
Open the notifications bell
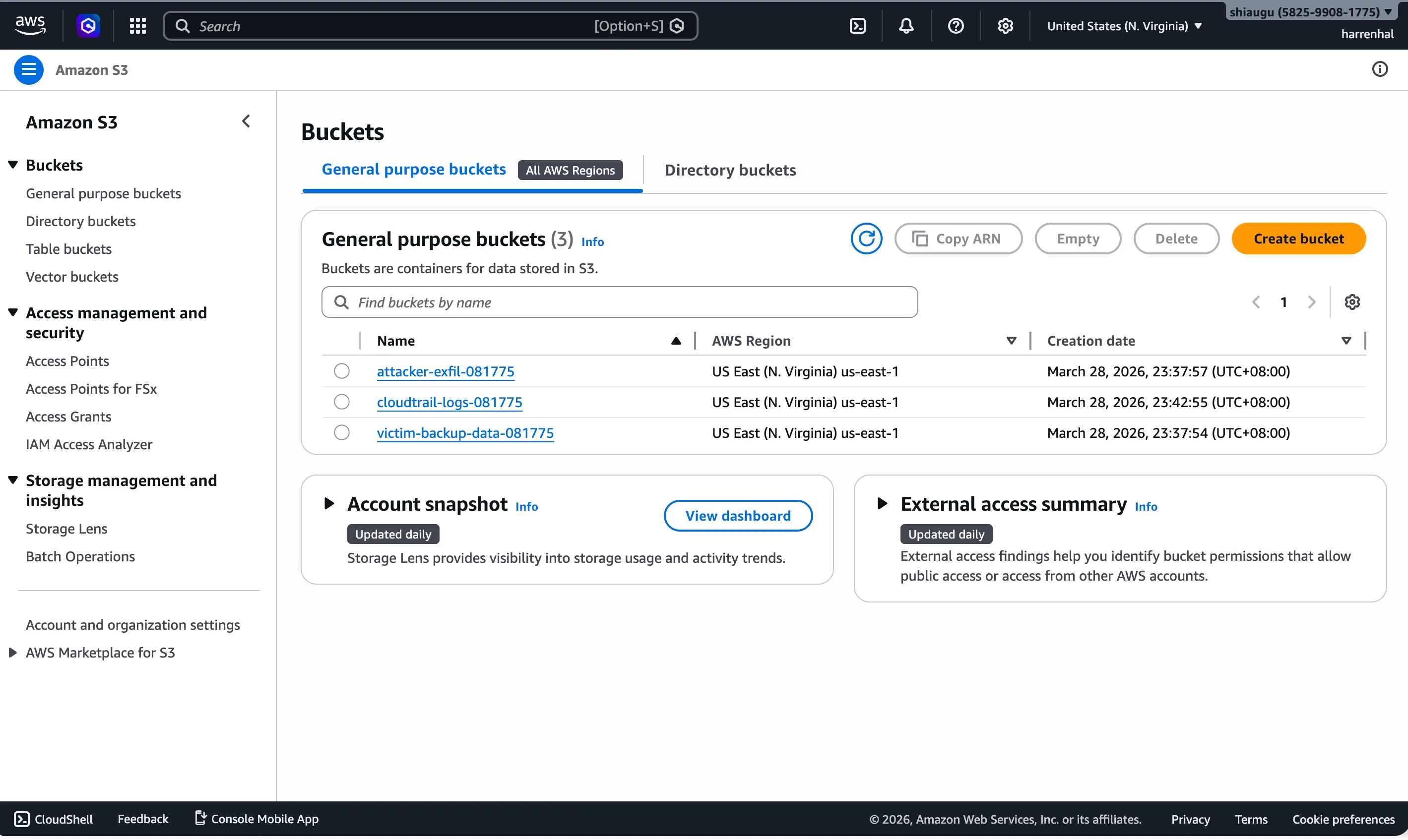[x=906, y=25]
